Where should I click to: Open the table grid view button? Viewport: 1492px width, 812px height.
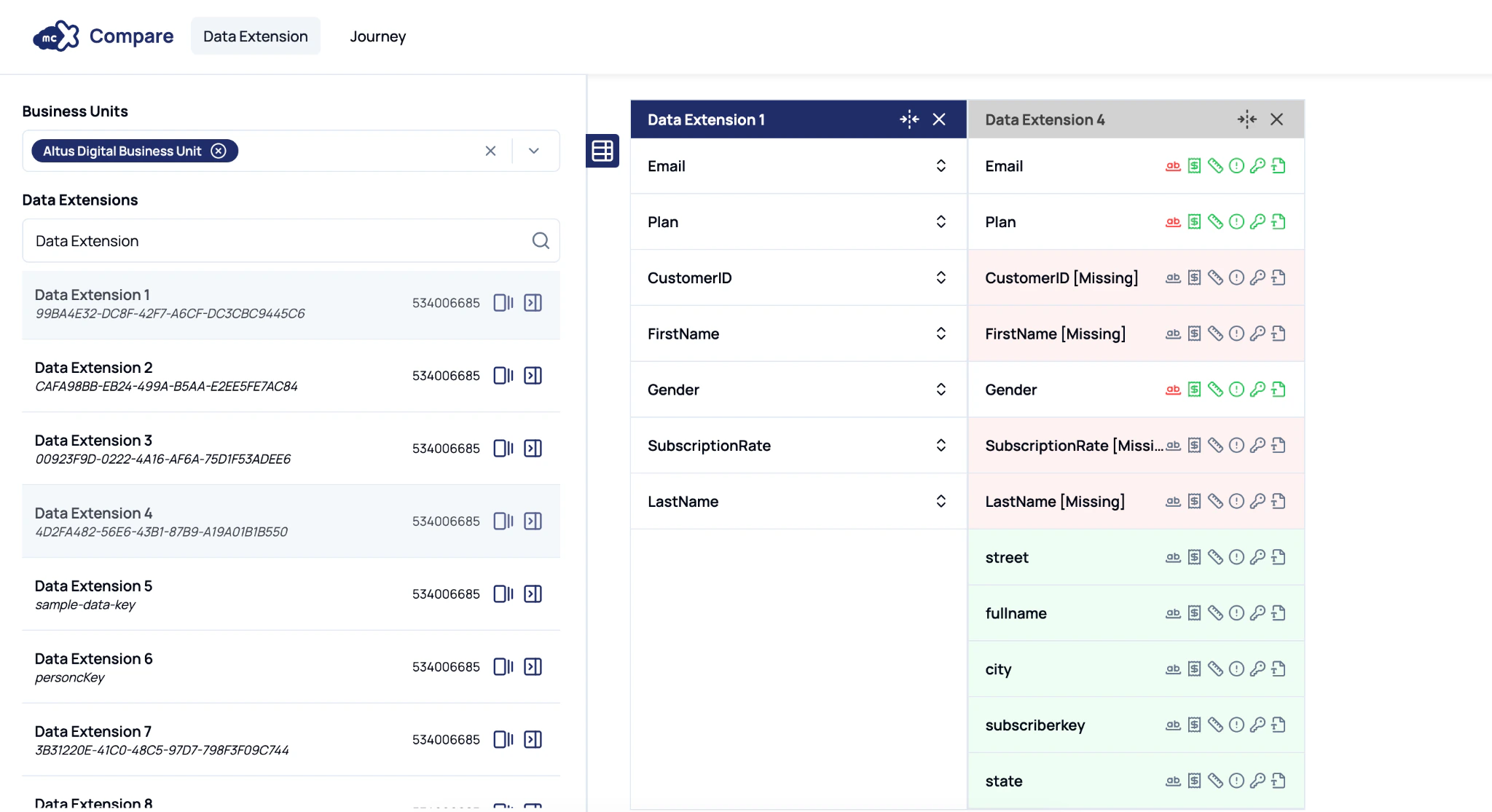602,151
